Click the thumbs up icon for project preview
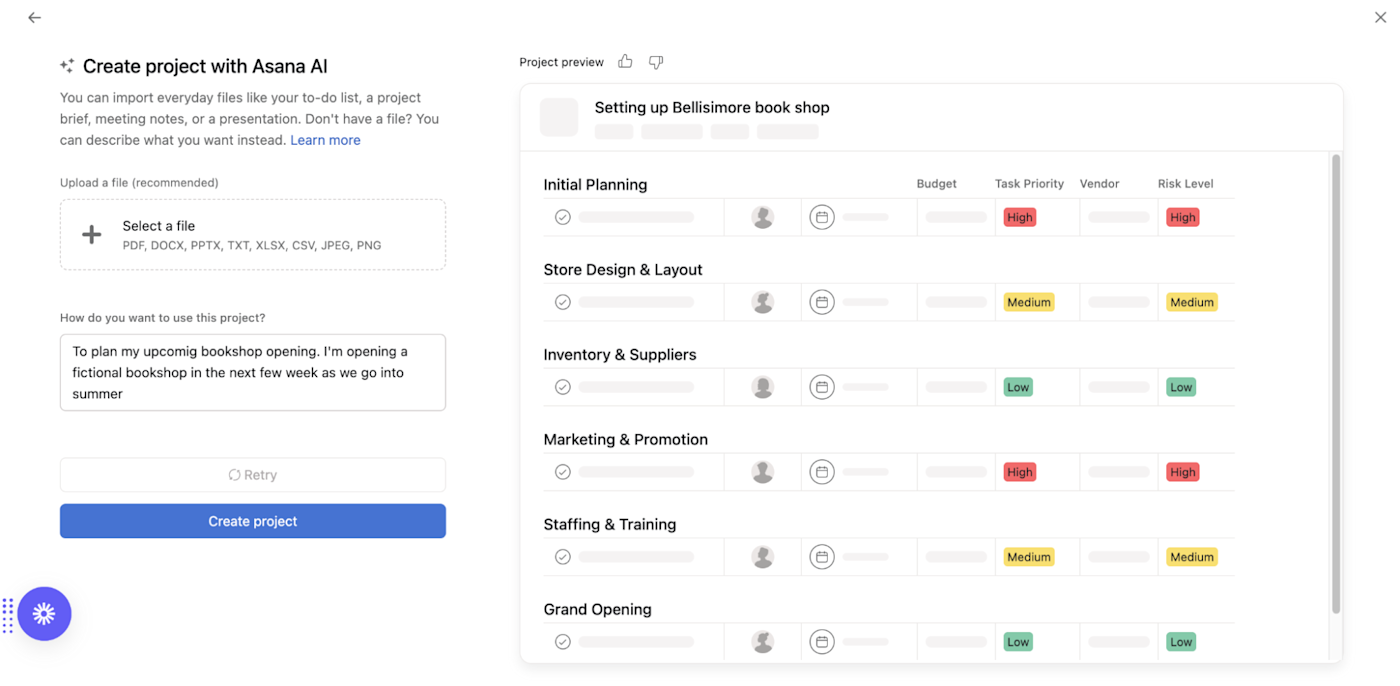The height and width of the screenshot is (686, 1400). (625, 62)
